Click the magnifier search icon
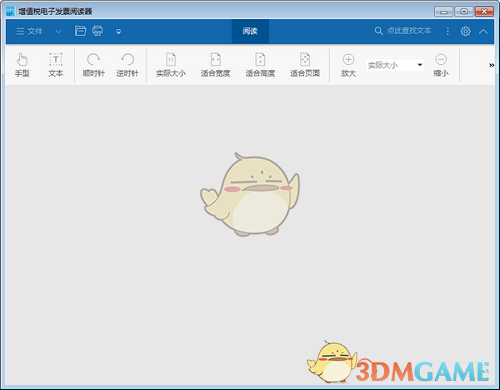Screen dimensions: 500x390 point(378,31)
